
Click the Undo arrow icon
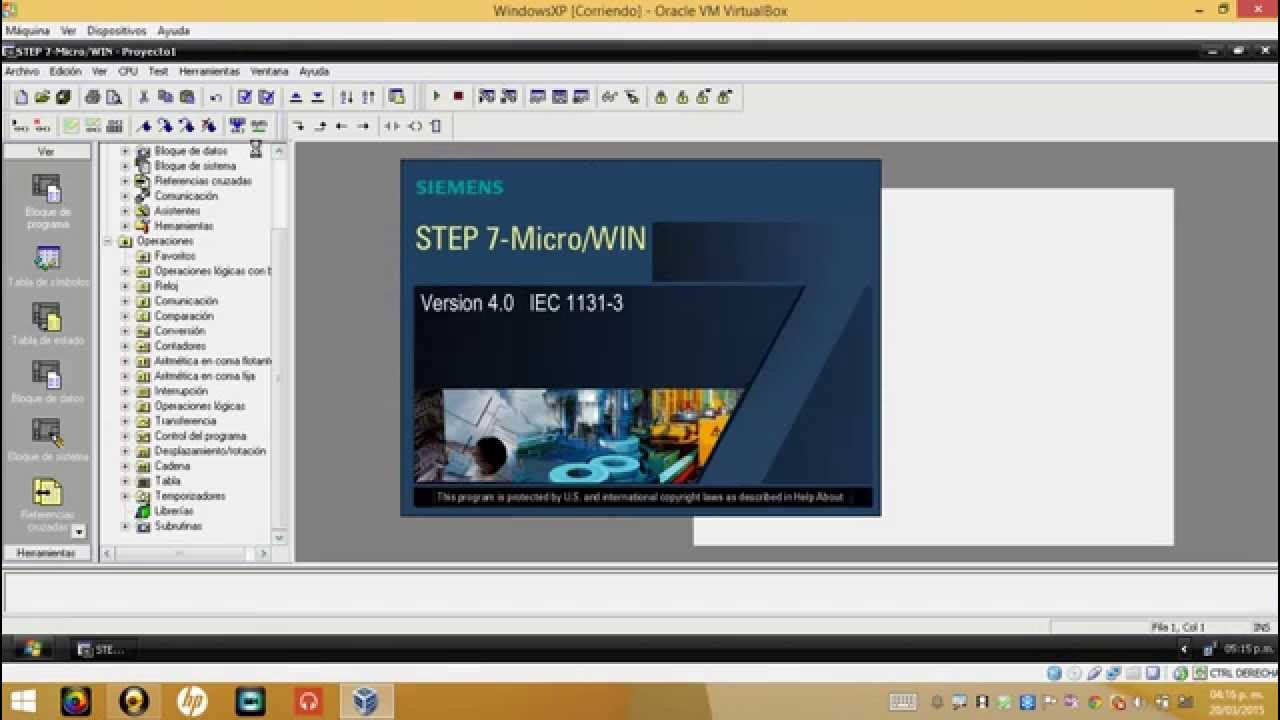coord(216,97)
